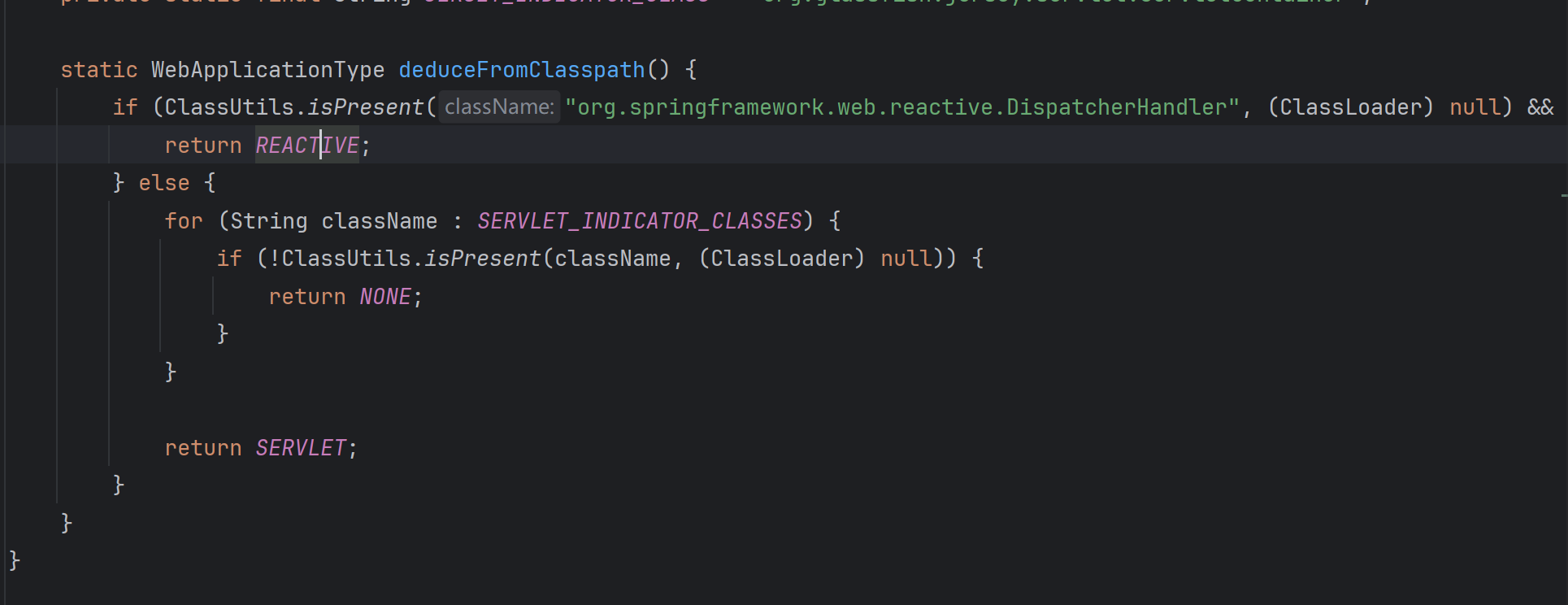Viewport: 1568px width, 605px height.
Task: Click the isPresent call in the first if statement
Action: tap(365, 107)
